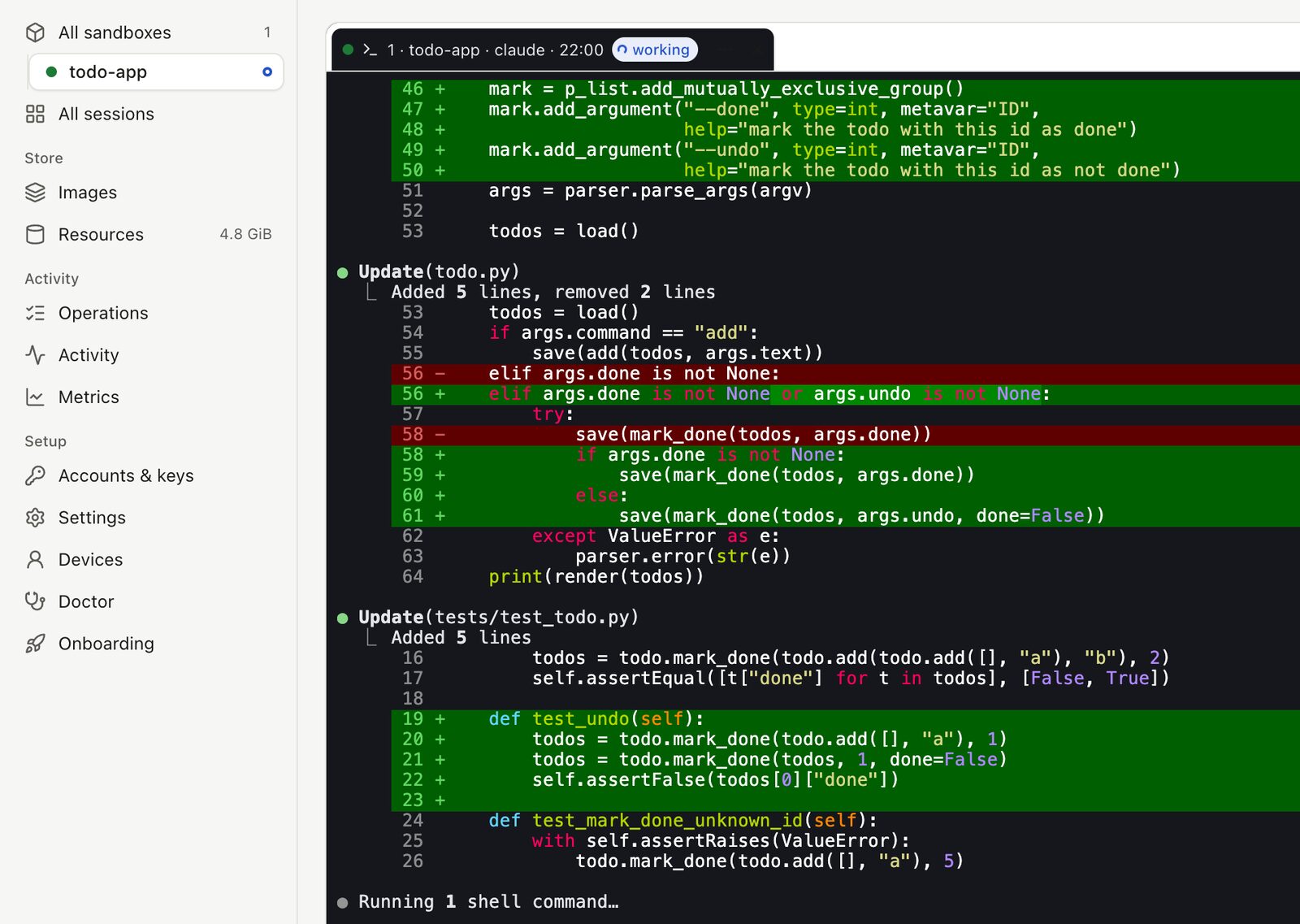Click the green bullet before Update(tests/test_todo.py)

click(343, 618)
